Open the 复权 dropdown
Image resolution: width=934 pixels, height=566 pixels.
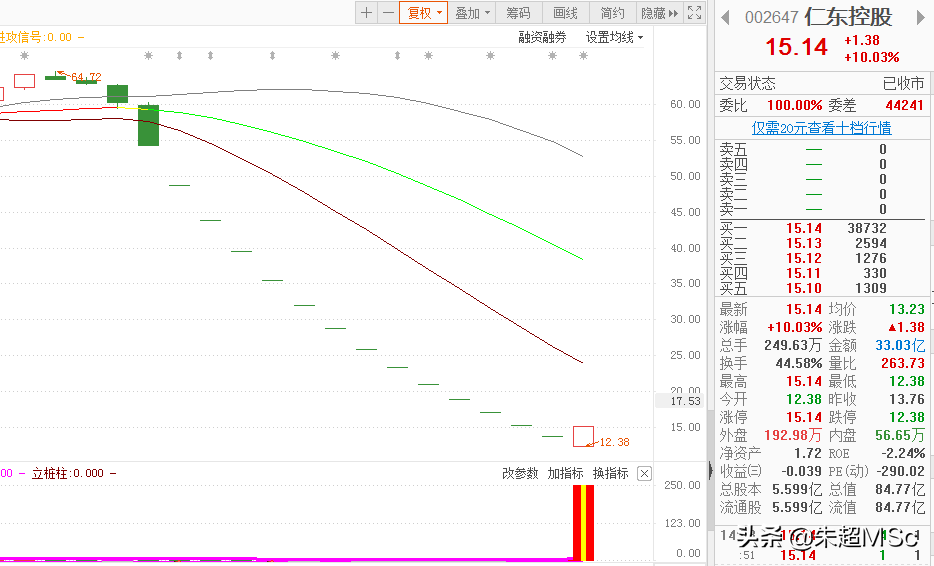(423, 13)
